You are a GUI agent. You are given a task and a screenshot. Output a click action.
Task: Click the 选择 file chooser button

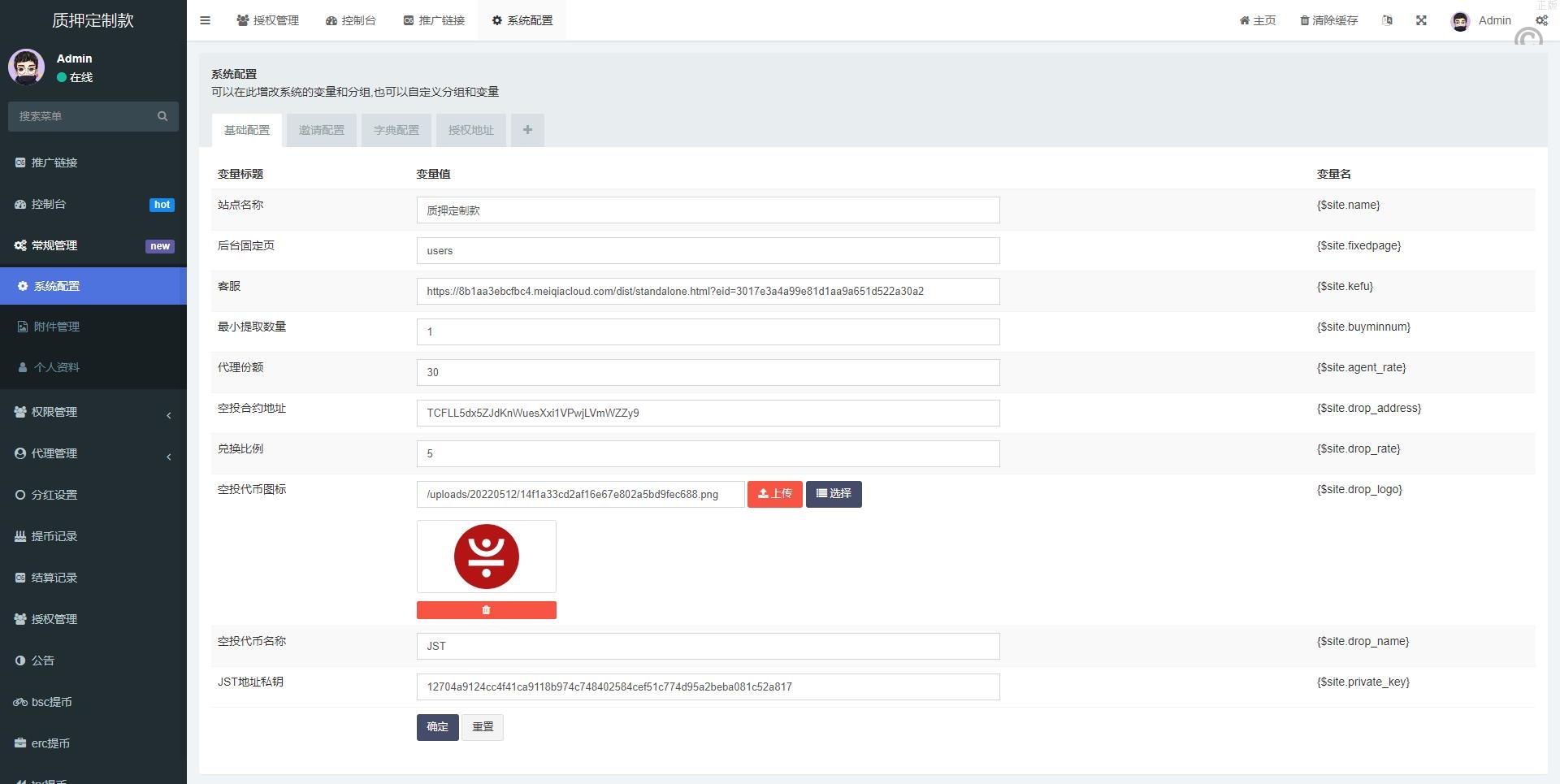(x=834, y=494)
